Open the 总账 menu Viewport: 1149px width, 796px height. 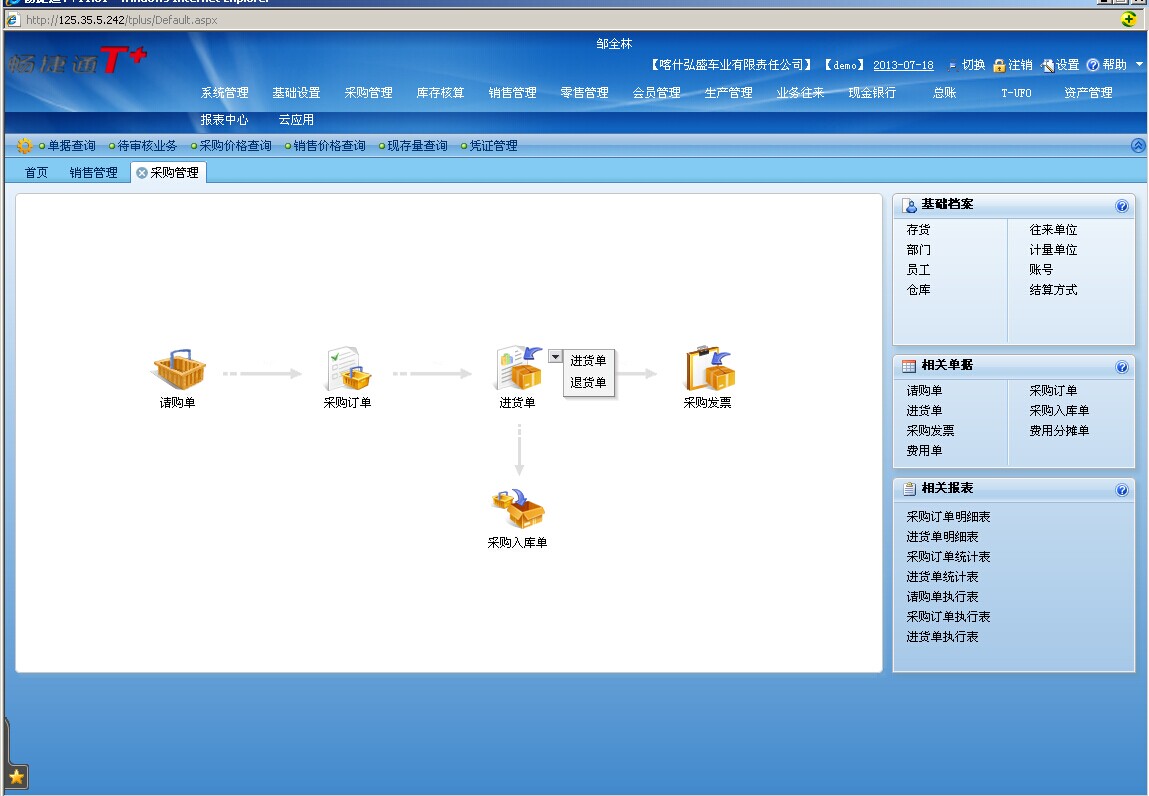[945, 93]
